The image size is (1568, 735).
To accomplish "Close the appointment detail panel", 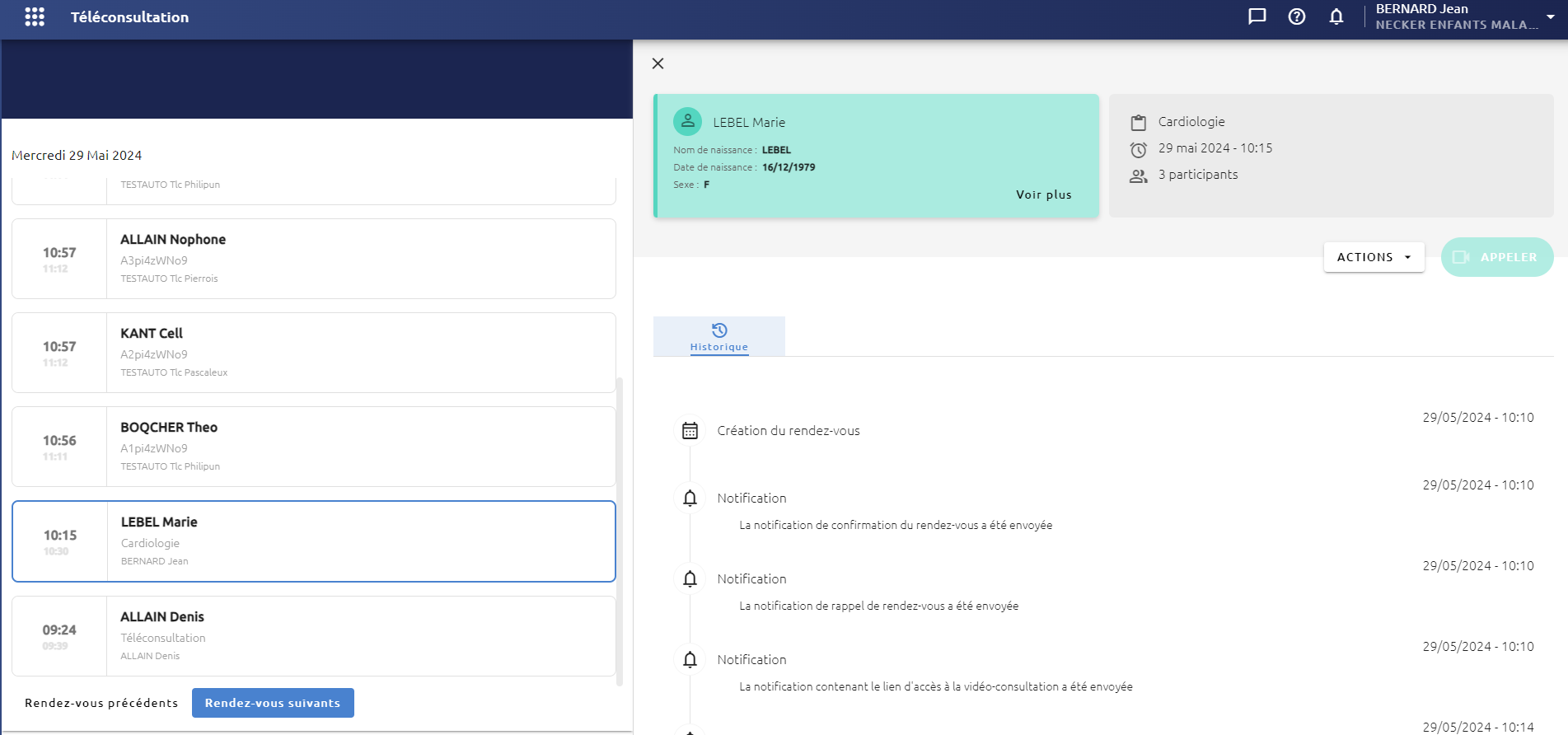I will click(658, 63).
